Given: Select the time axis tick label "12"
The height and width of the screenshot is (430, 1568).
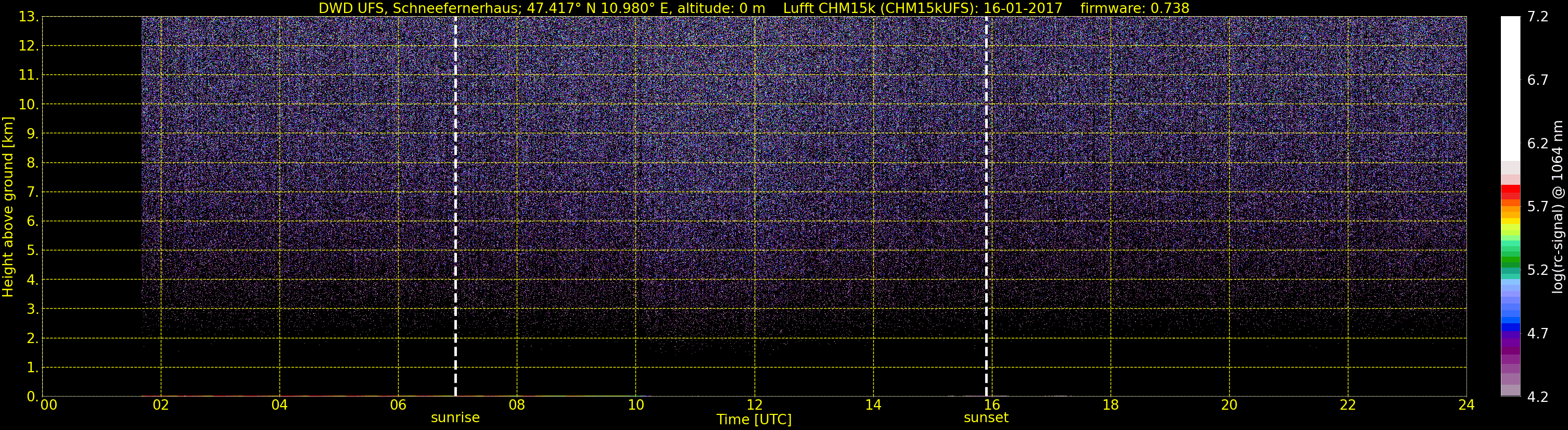Looking at the screenshot, I should point(754,406).
